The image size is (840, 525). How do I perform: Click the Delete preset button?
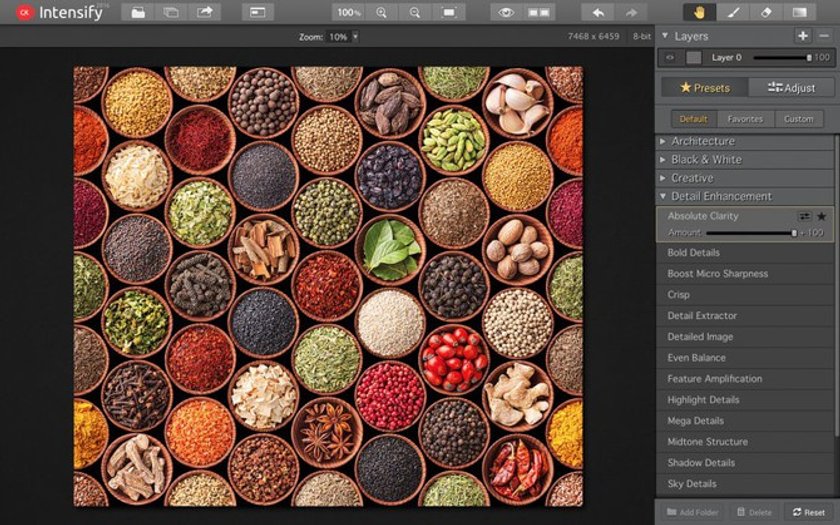[x=755, y=512]
